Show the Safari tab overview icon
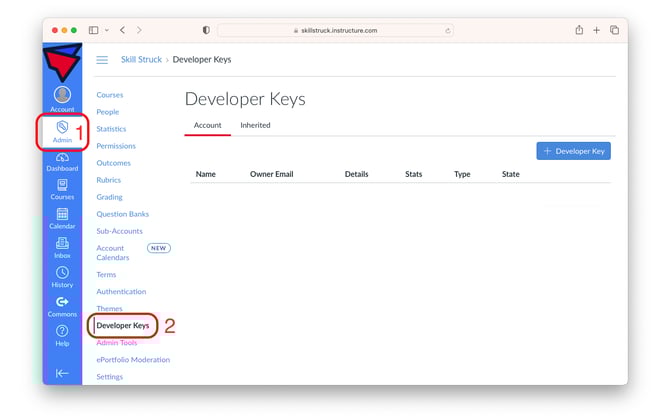This screenshot has width=670, height=420. point(614,30)
